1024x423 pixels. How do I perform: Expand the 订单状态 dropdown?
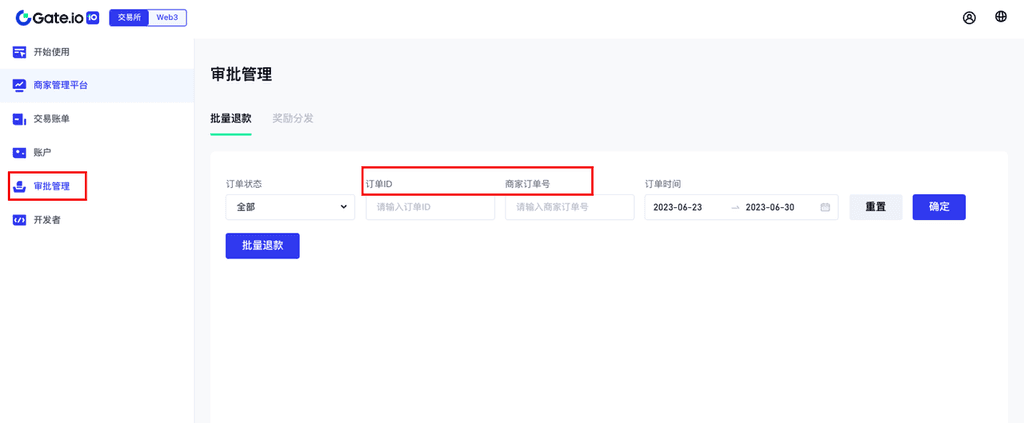coord(290,207)
